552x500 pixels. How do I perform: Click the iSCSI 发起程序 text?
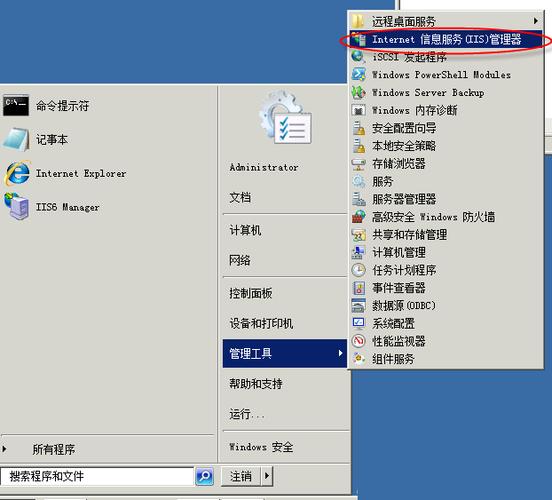click(409, 57)
